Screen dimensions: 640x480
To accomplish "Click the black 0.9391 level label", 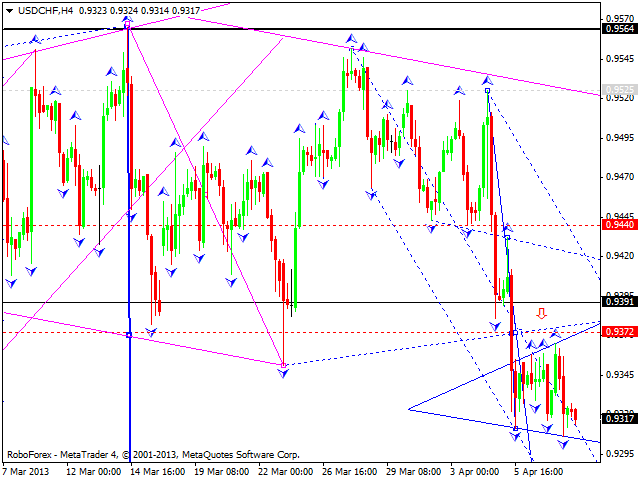I will pos(617,301).
